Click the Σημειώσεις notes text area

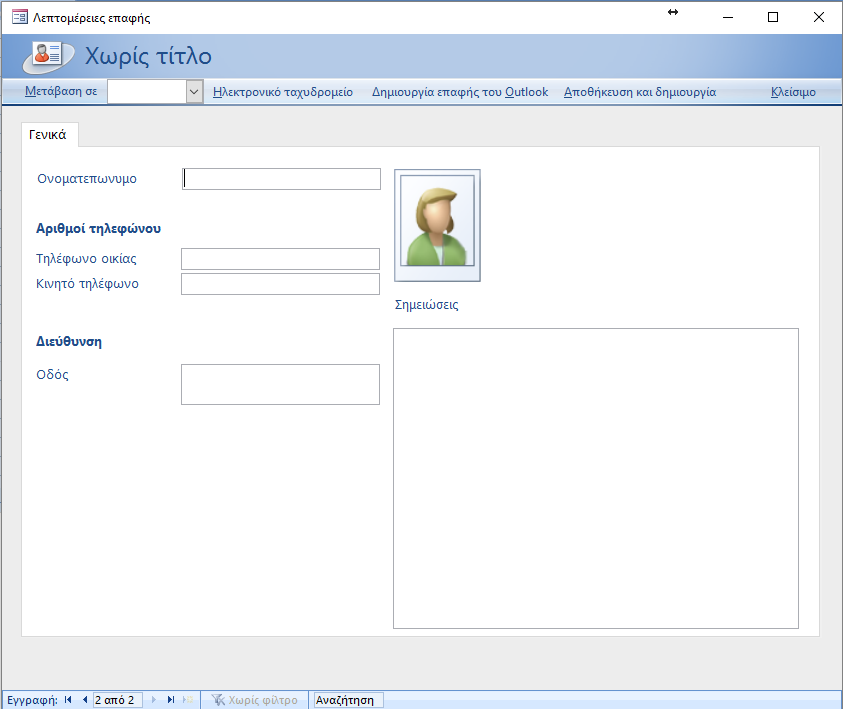point(596,478)
